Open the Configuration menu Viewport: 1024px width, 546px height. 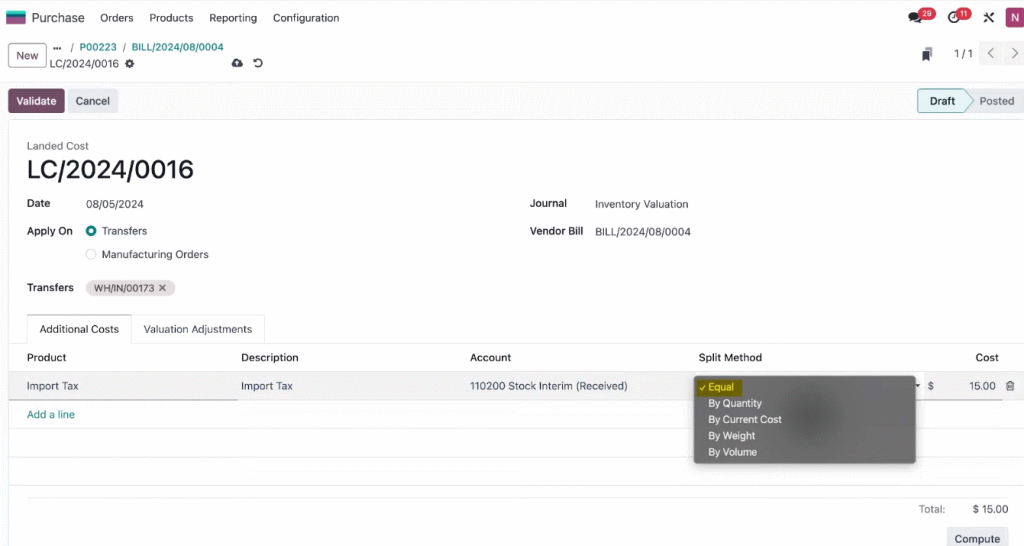[x=306, y=18]
